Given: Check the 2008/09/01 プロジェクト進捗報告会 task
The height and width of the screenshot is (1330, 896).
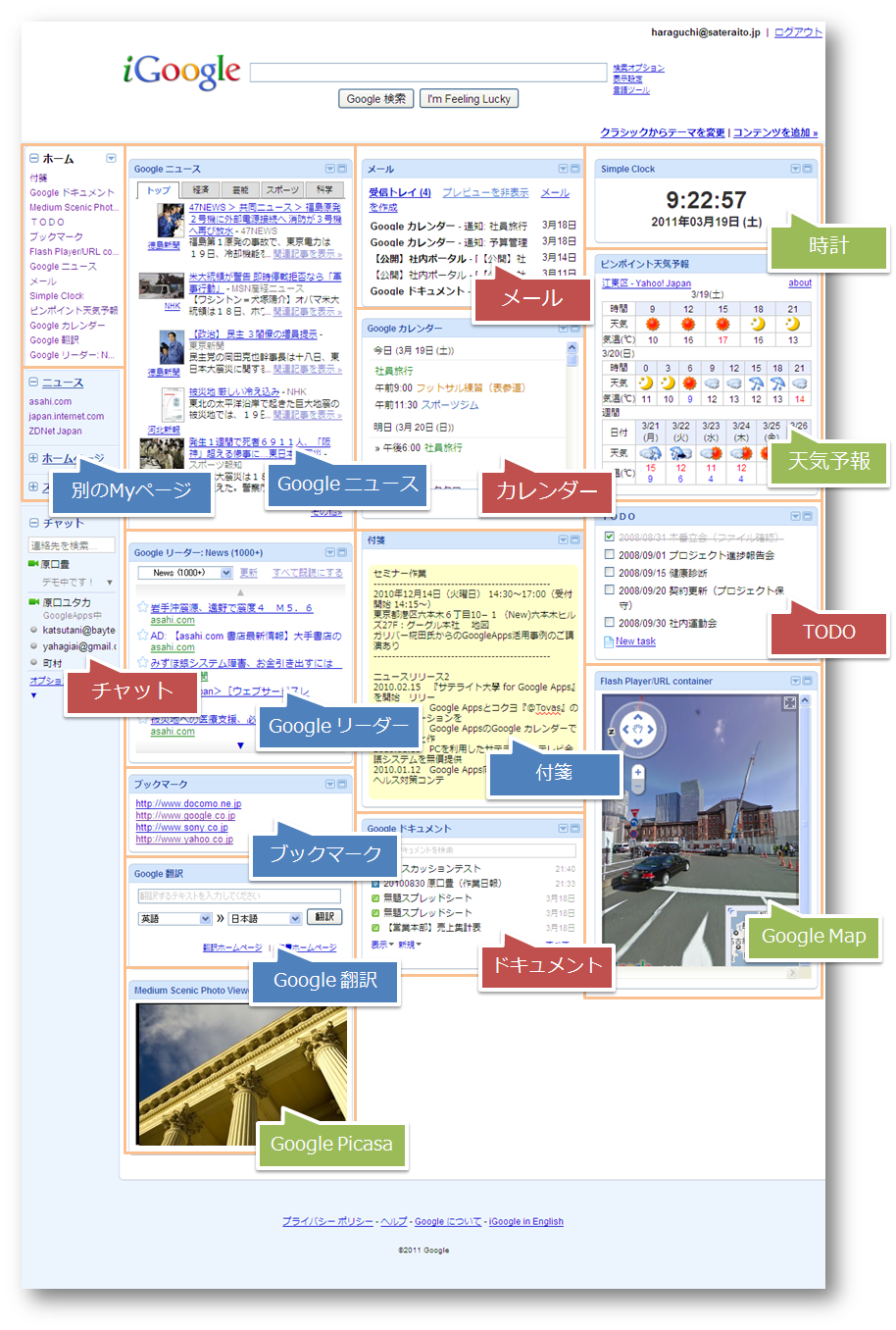Looking at the screenshot, I should click(610, 554).
